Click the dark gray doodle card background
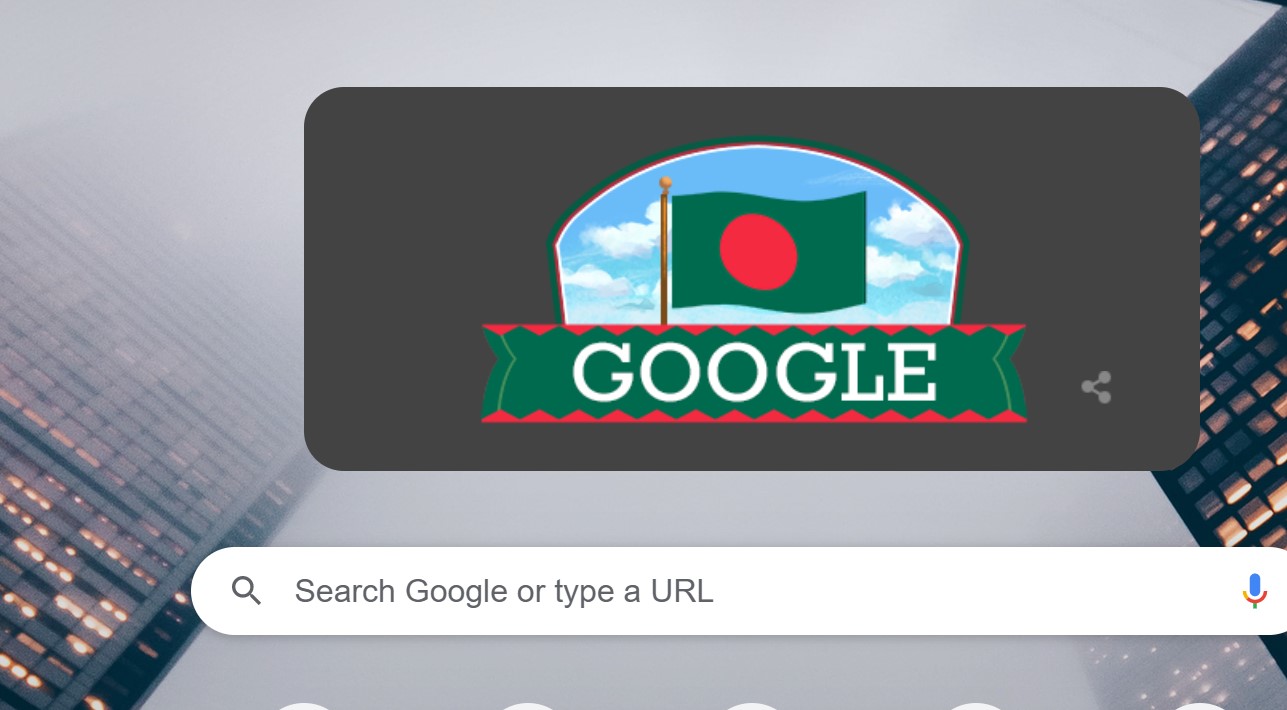 (400, 280)
